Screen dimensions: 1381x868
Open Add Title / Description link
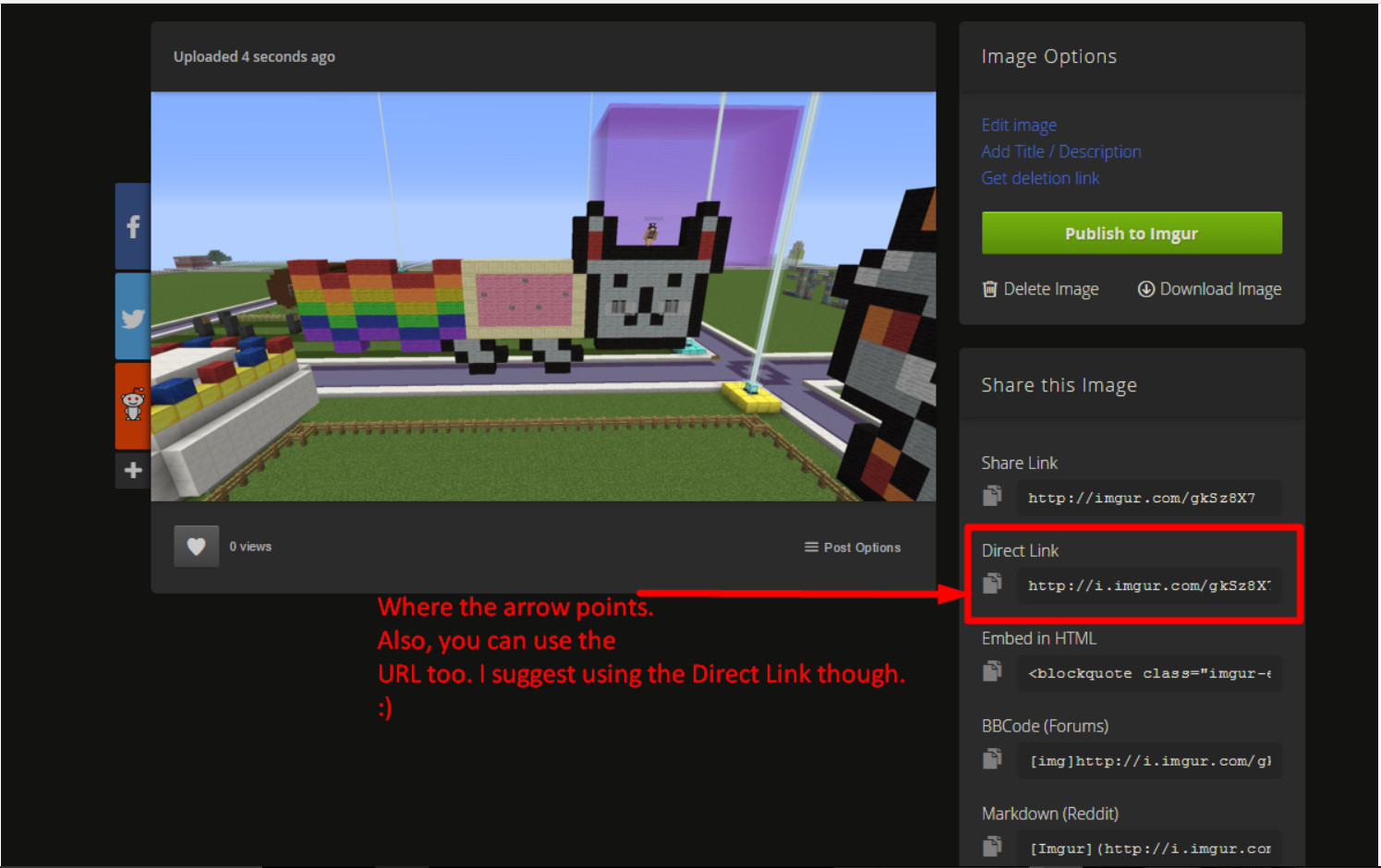(x=1061, y=151)
